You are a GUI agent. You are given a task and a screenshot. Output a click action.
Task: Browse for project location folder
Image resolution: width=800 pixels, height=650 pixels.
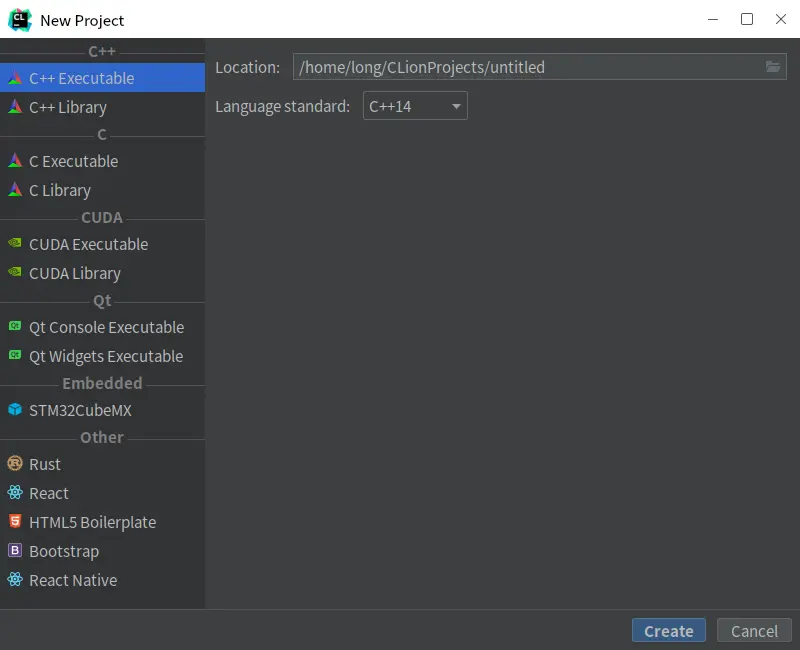point(773,67)
